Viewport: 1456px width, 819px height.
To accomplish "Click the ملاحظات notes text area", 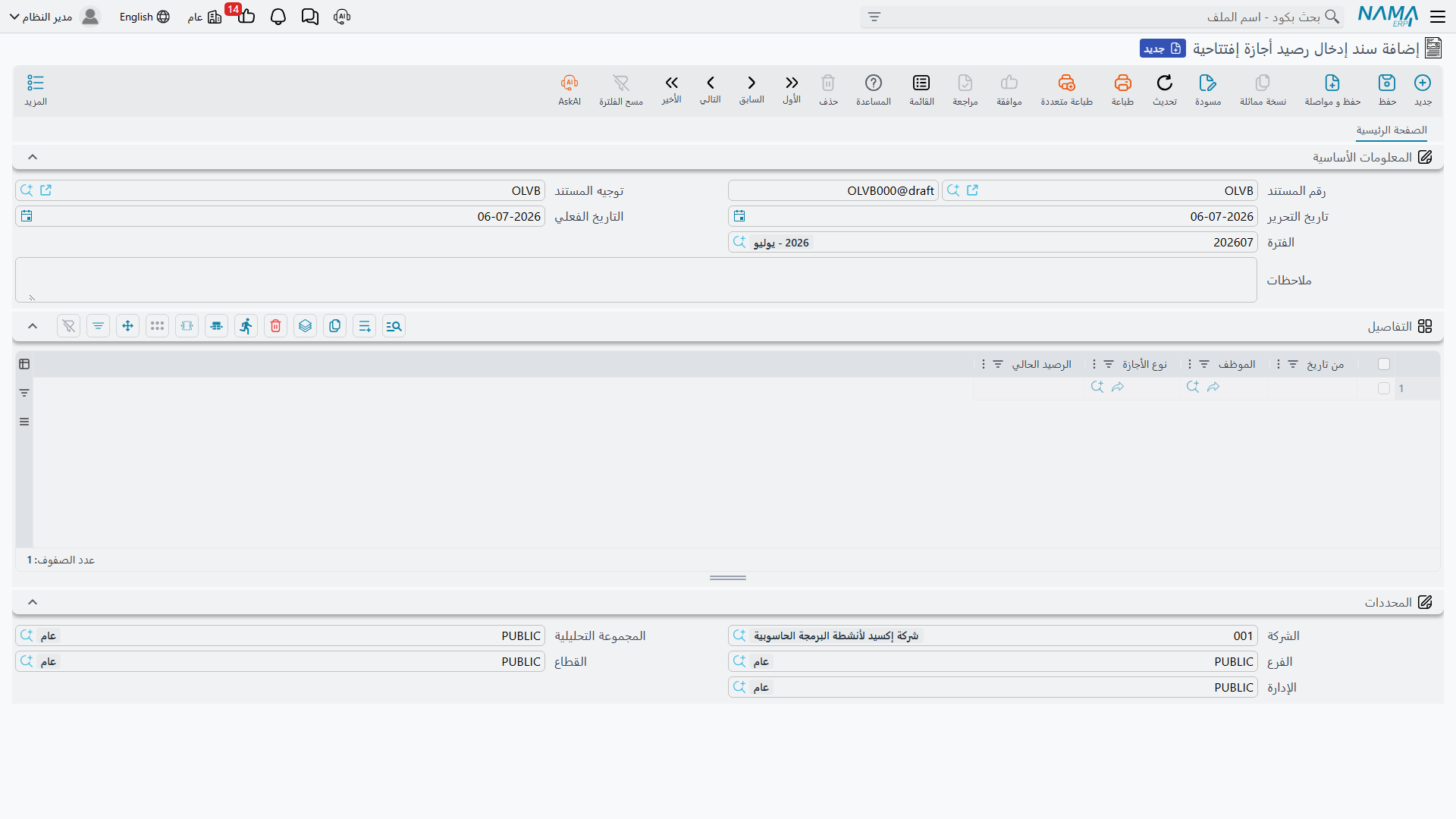I will pos(636,280).
